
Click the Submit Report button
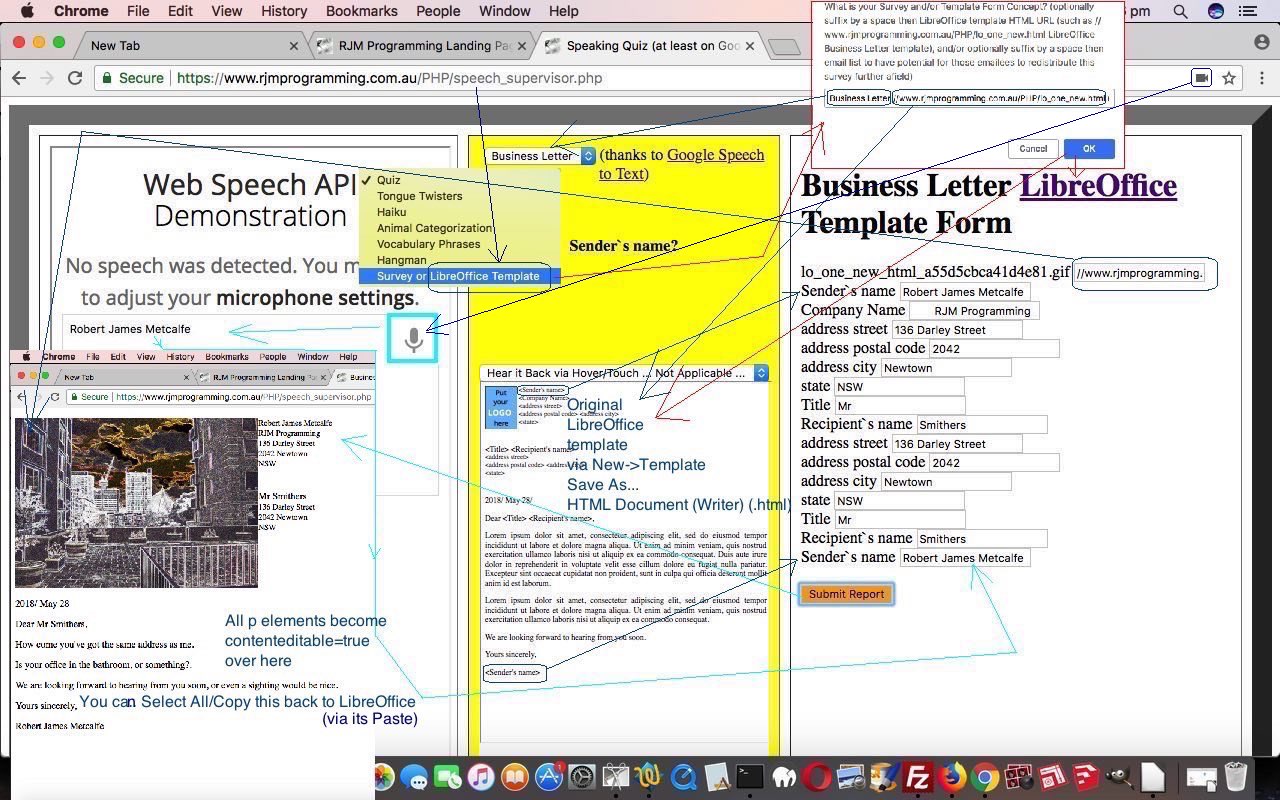tap(846, 594)
